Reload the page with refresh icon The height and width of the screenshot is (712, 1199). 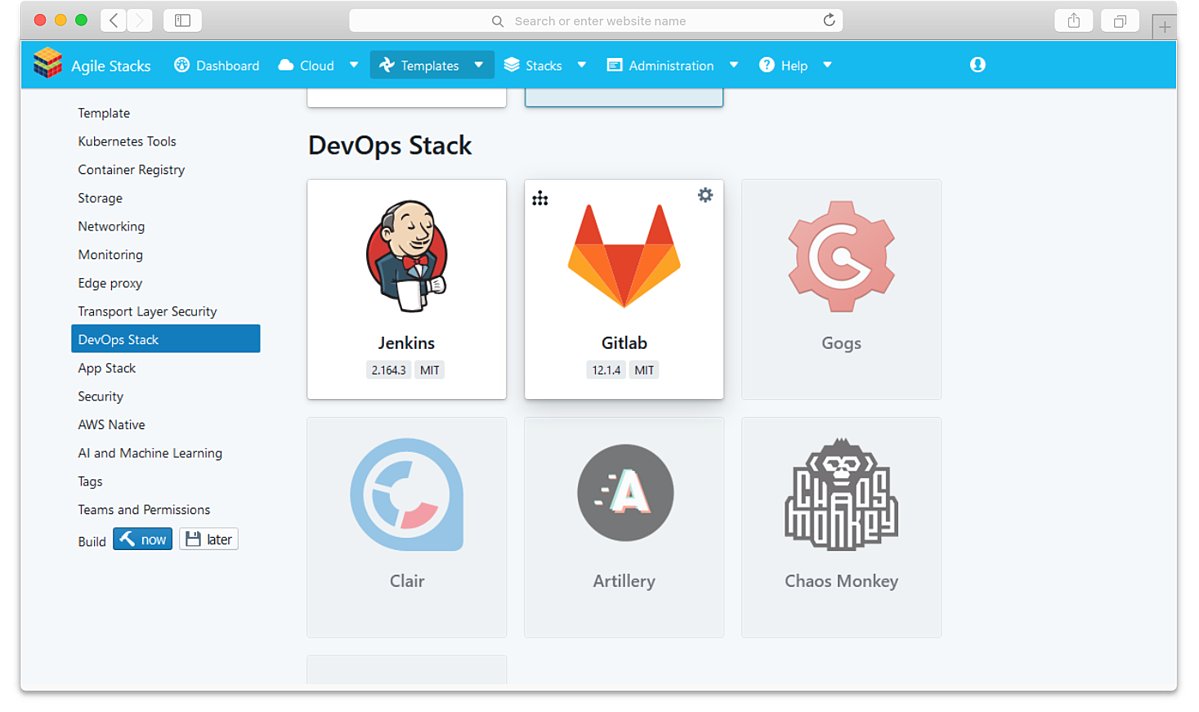[x=829, y=21]
